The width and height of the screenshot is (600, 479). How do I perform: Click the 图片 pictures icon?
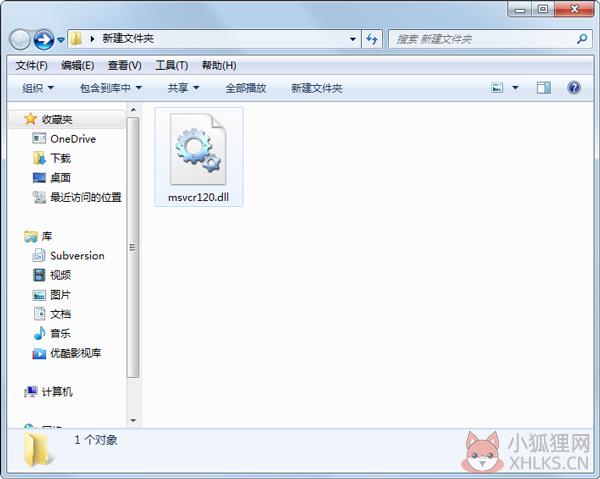(x=39, y=295)
